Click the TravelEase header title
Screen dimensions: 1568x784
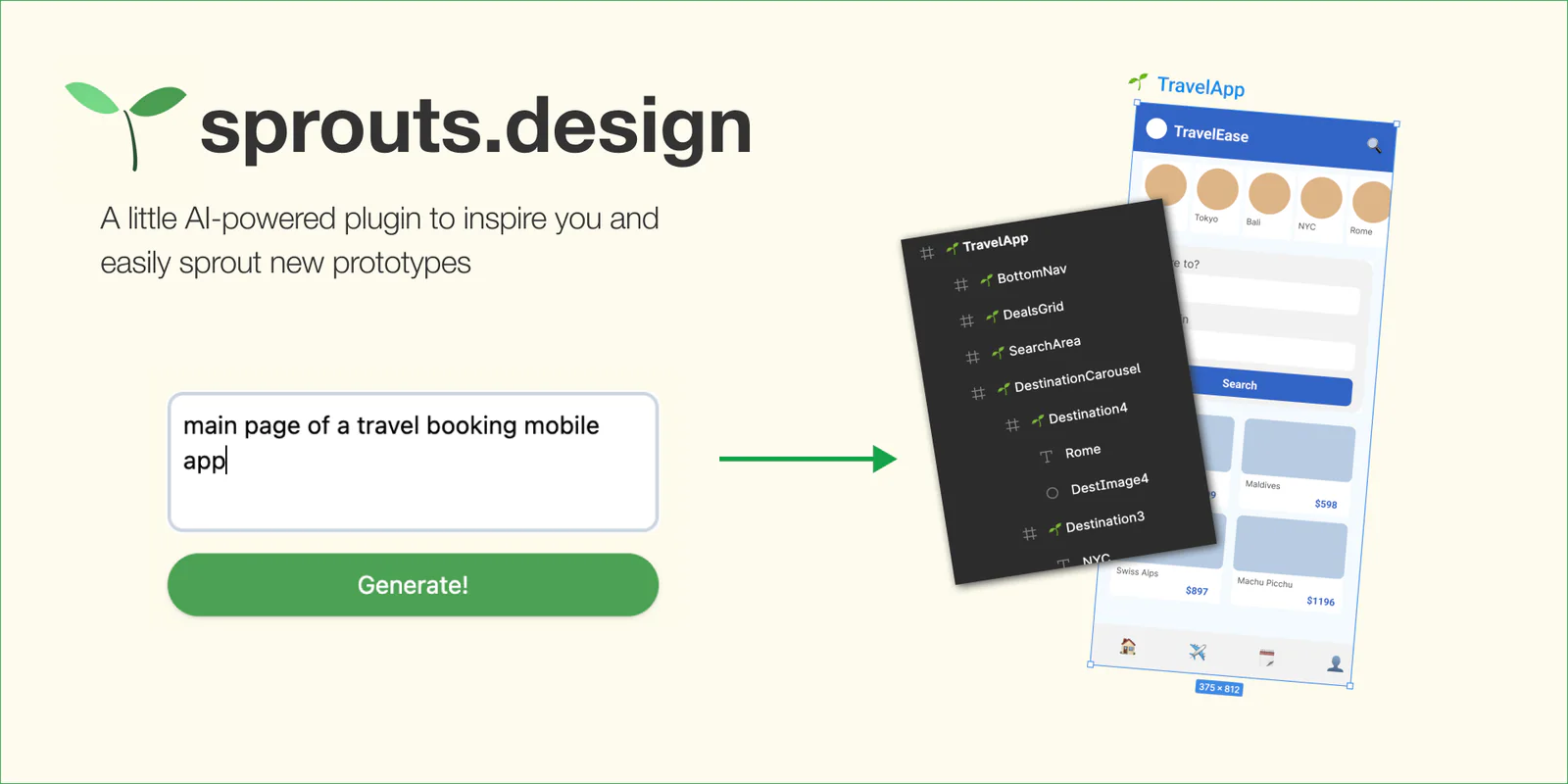tap(1211, 134)
